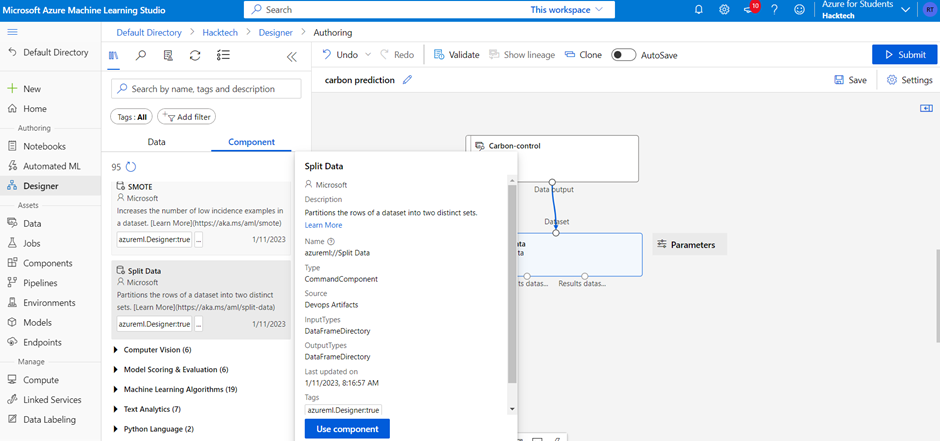Click Clone in the toolbar
This screenshot has height=441, width=940.
(x=583, y=55)
